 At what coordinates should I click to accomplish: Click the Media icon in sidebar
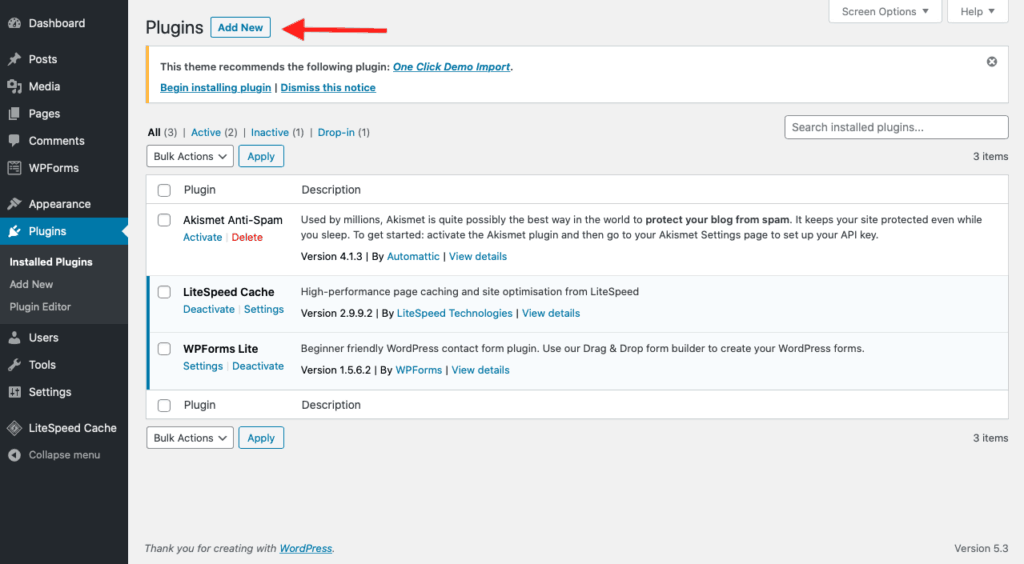point(14,86)
